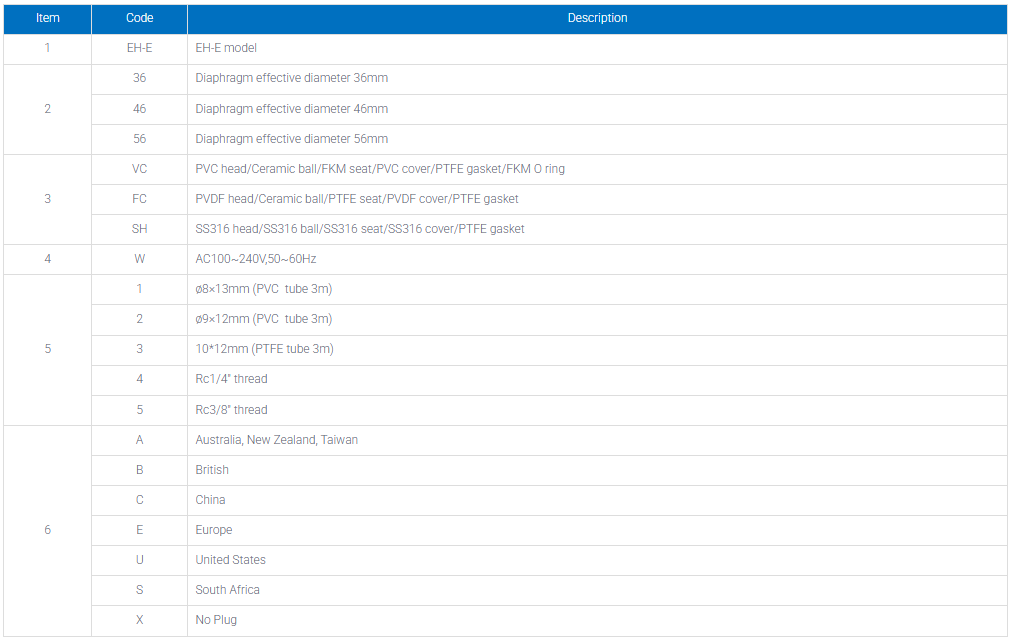The height and width of the screenshot is (641, 1012).
Task: Click the Rc1/4" thread description
Action: pyautogui.click(x=231, y=380)
